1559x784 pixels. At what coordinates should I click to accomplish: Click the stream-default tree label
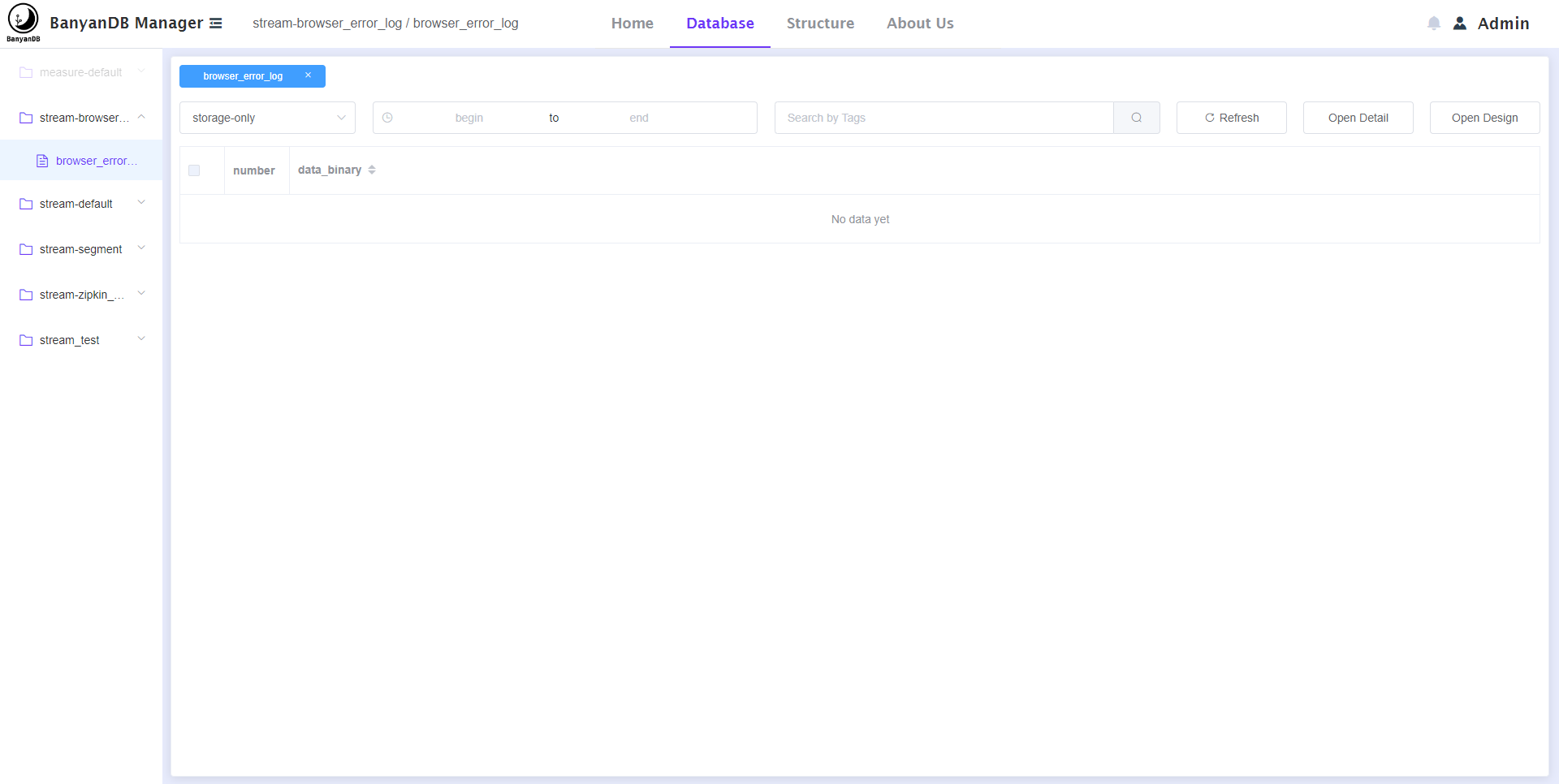[76, 204]
